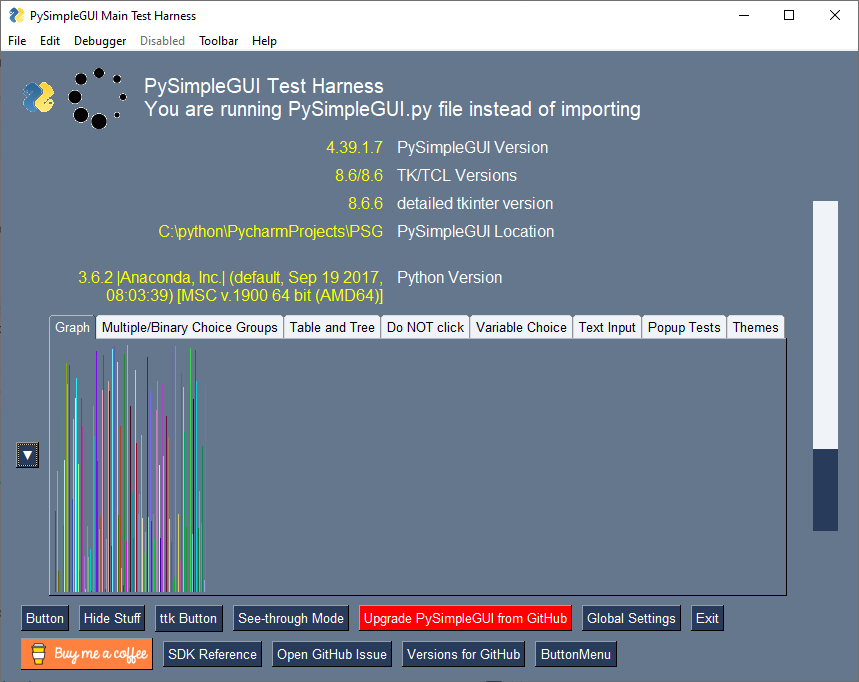Open the Table and Tree tab
The width and height of the screenshot is (859, 682).
point(332,326)
